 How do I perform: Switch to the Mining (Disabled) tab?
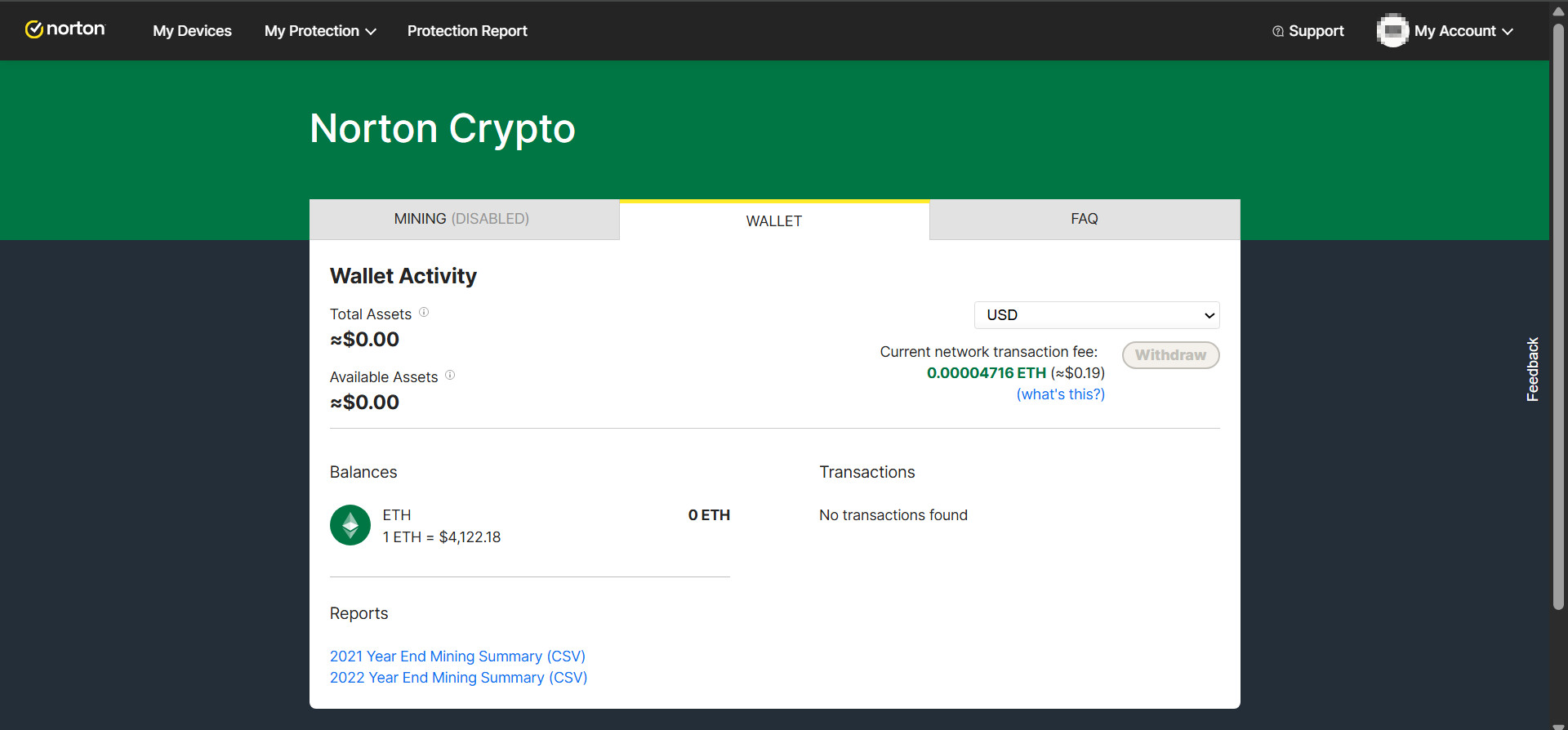tap(462, 219)
